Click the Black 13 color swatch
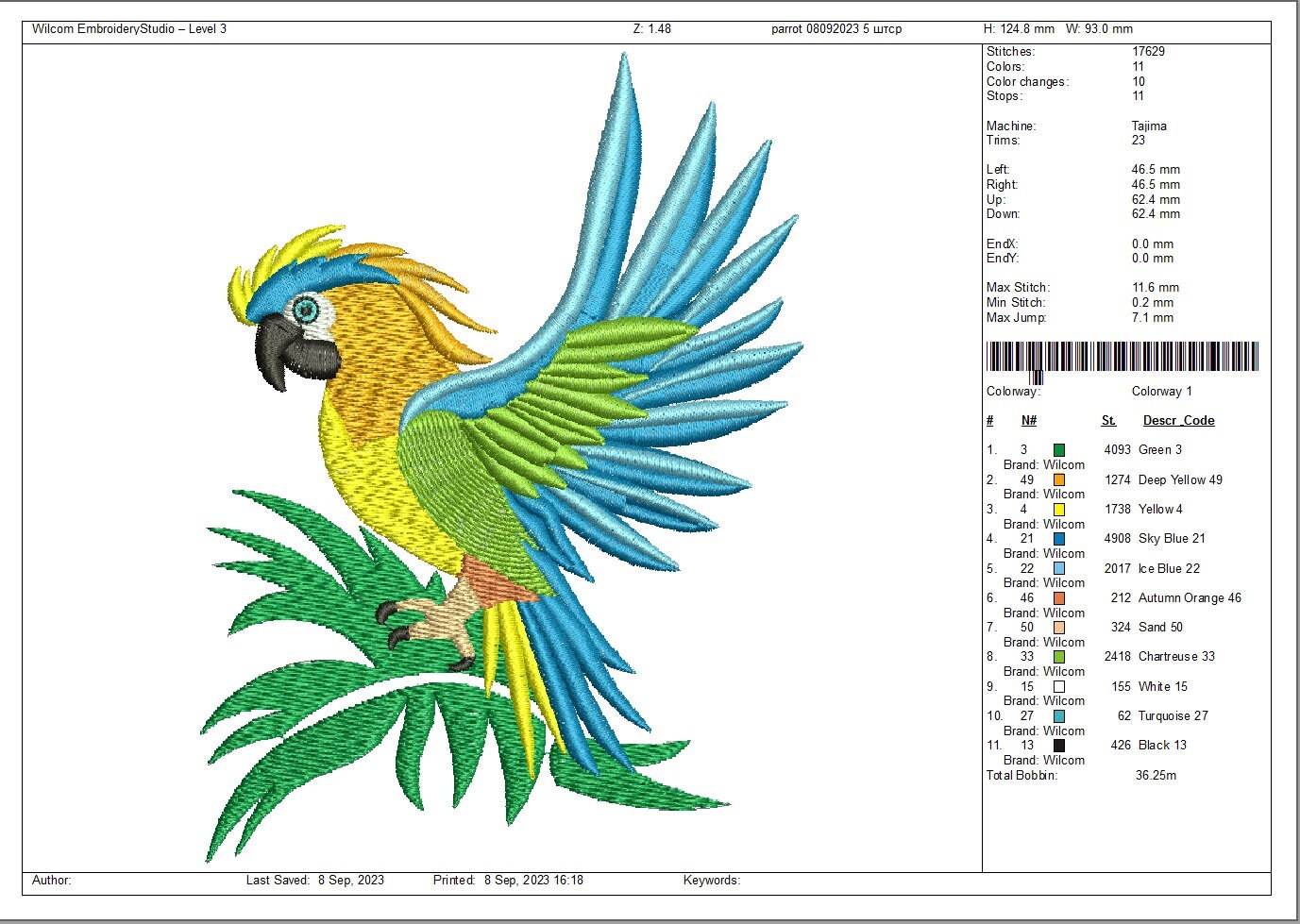 coord(1061,745)
